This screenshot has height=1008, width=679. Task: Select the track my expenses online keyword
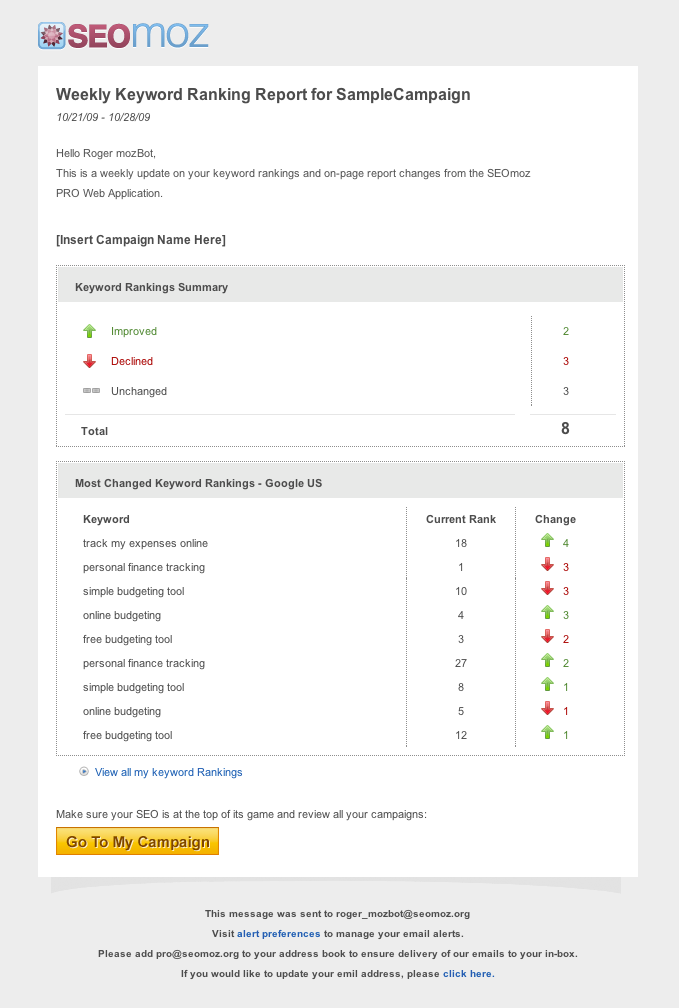click(x=145, y=543)
